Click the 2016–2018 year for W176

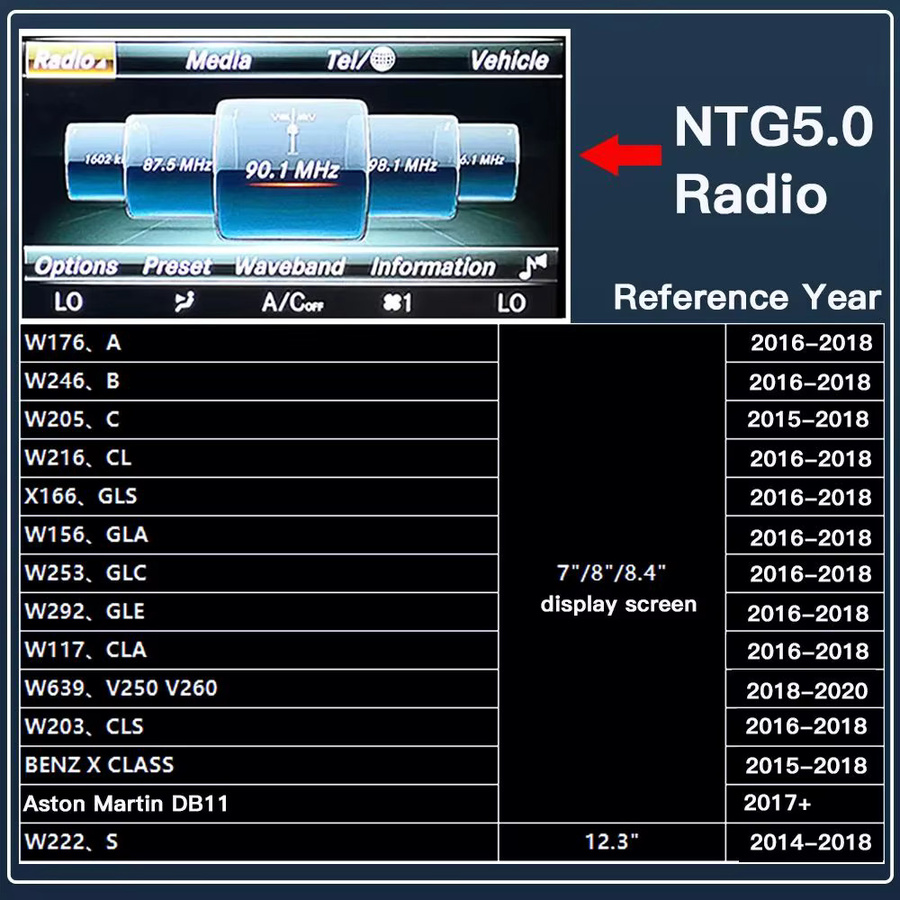coord(805,343)
